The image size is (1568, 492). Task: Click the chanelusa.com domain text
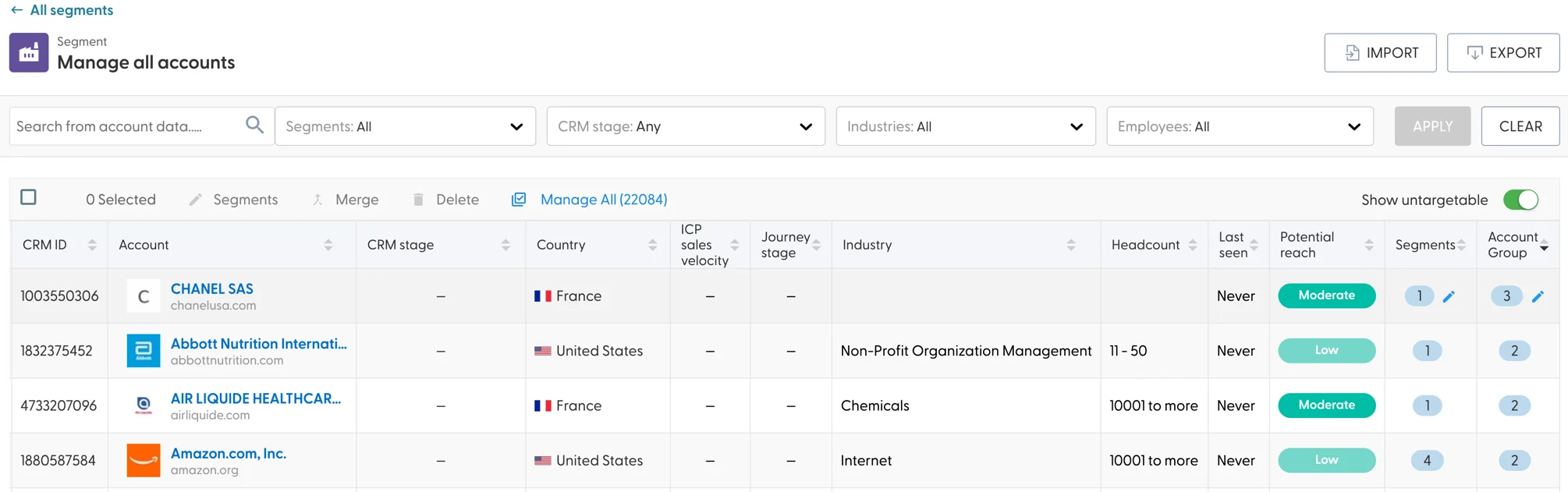[x=213, y=306]
